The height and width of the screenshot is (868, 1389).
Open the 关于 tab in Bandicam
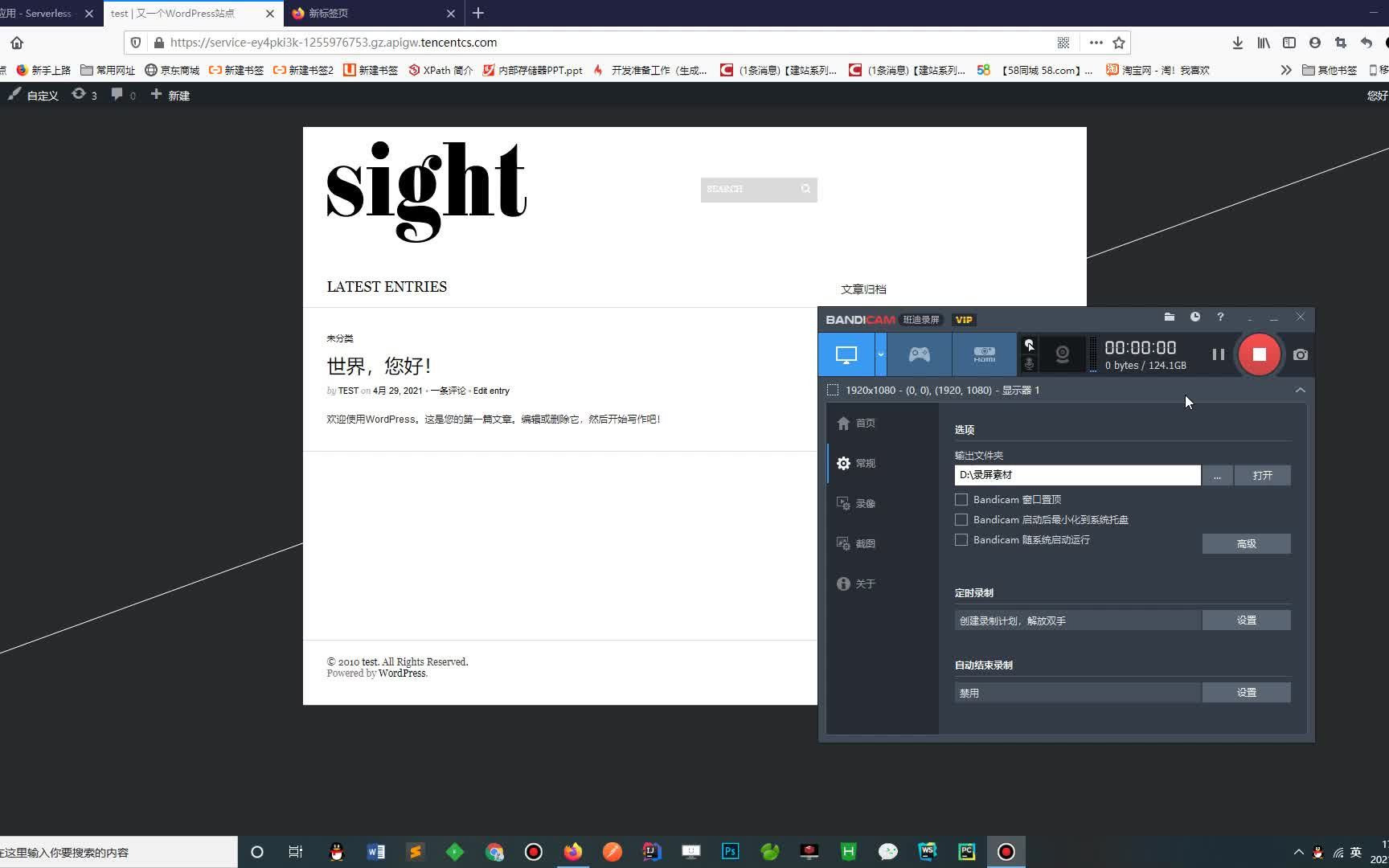[x=857, y=583]
